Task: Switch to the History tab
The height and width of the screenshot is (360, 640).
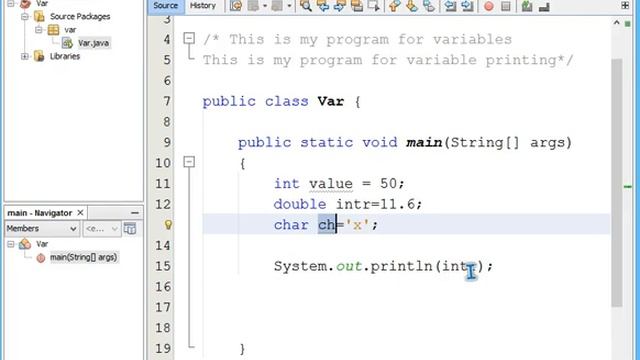Action: [203, 6]
